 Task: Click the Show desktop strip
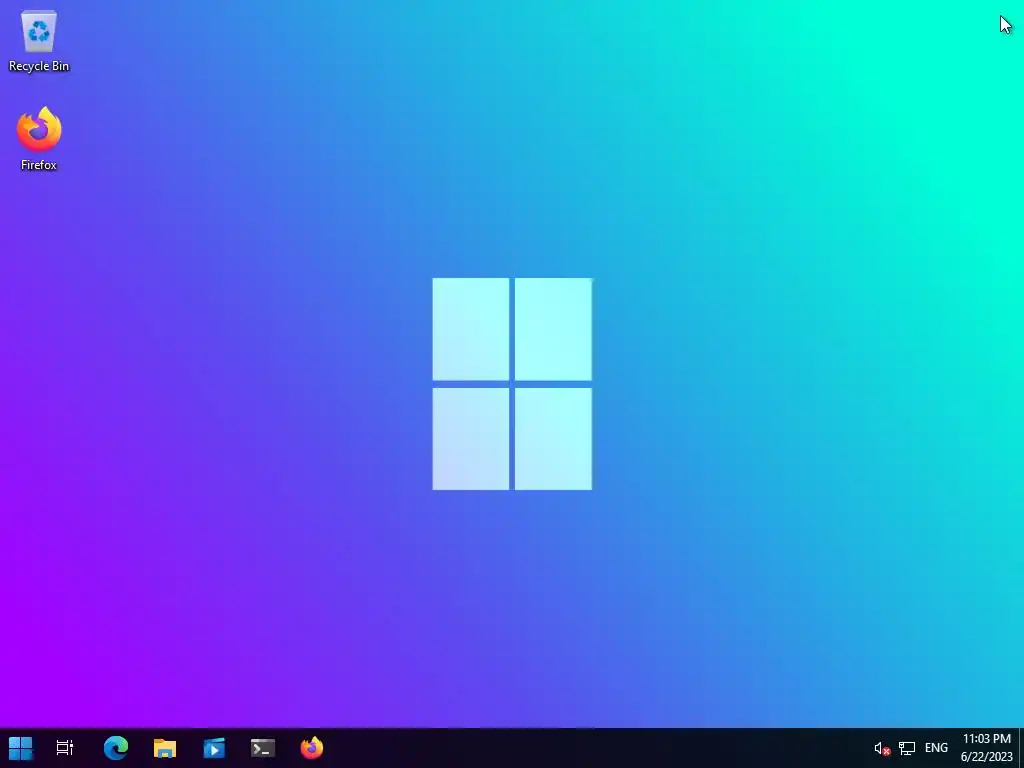[x=1021, y=748]
